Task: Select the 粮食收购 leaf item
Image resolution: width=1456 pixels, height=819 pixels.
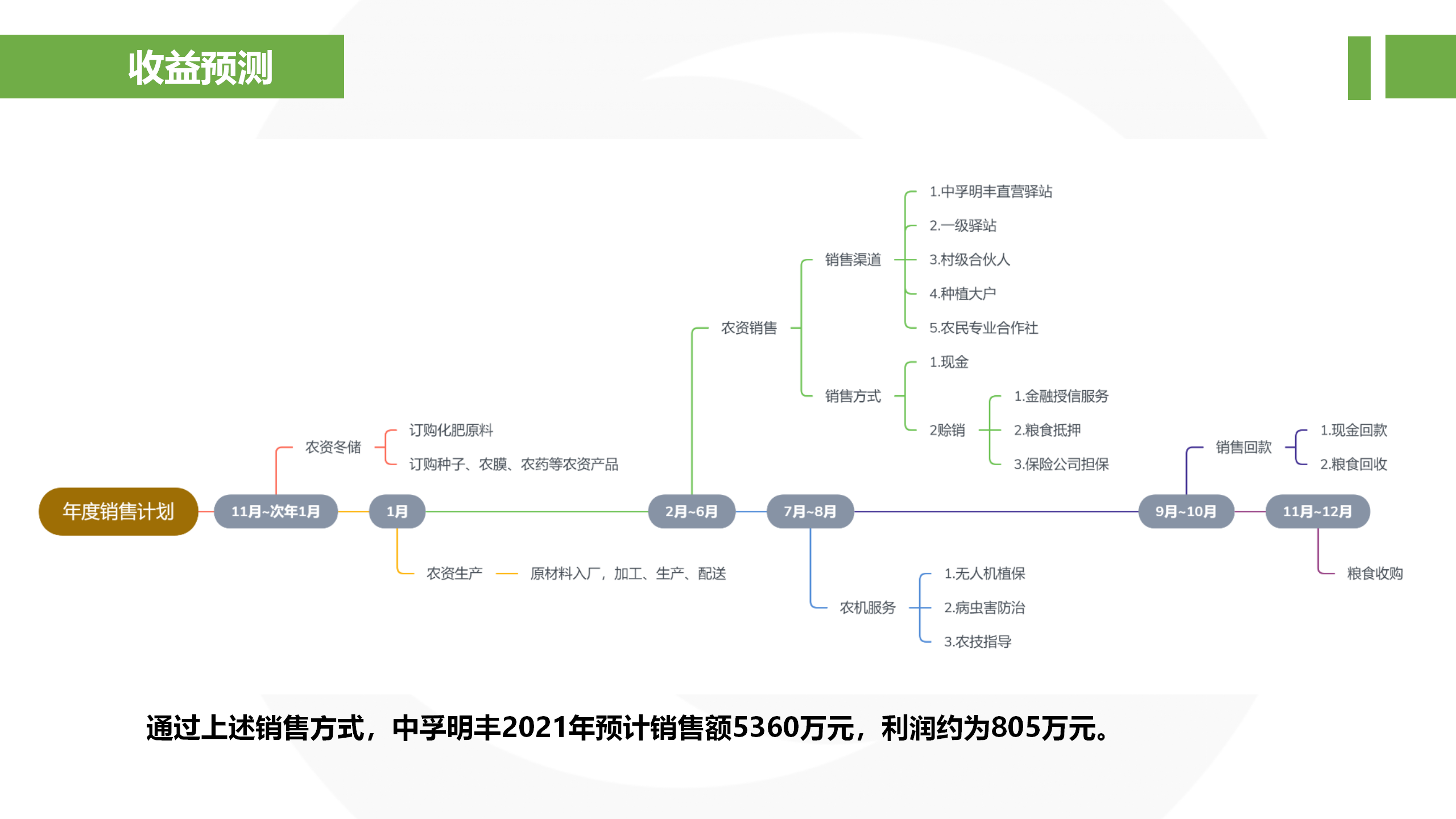Action: click(1375, 573)
